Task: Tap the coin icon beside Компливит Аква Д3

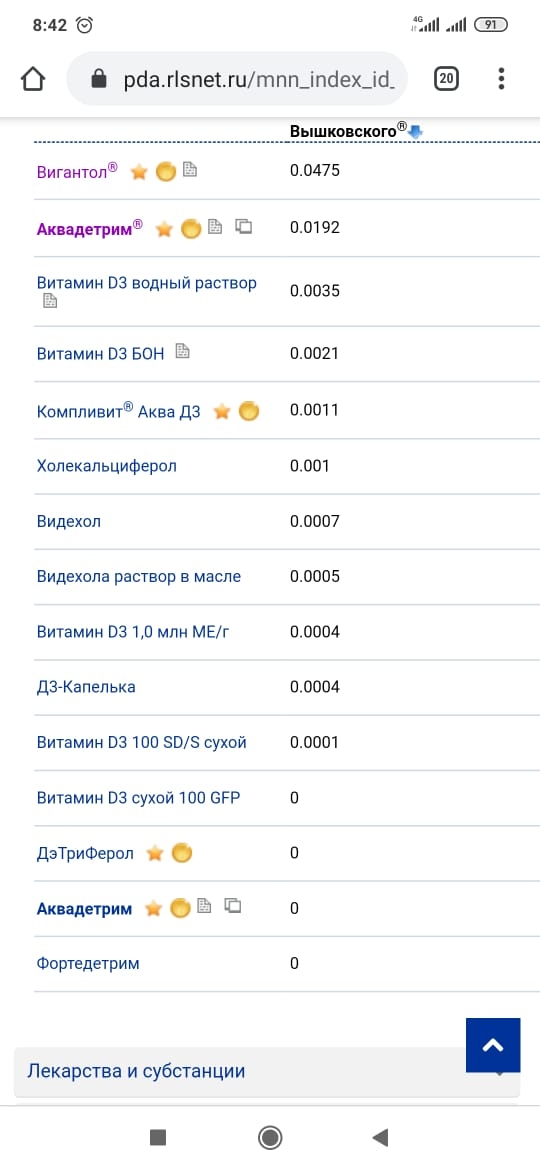Action: tap(248, 411)
